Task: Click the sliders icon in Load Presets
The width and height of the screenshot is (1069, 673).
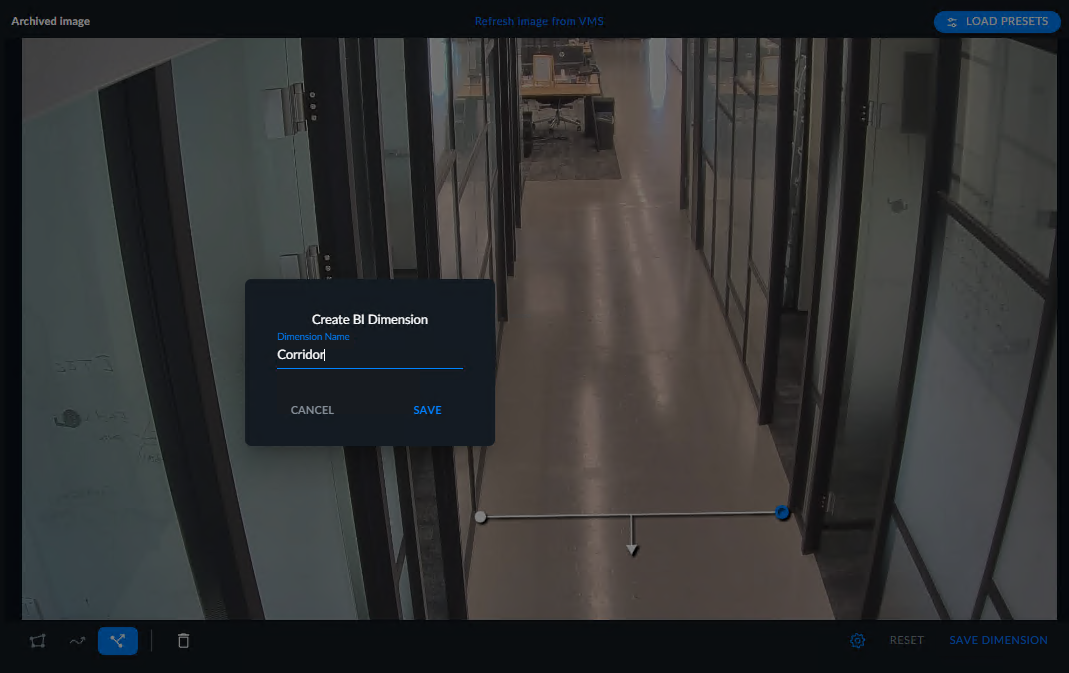Action: click(952, 22)
